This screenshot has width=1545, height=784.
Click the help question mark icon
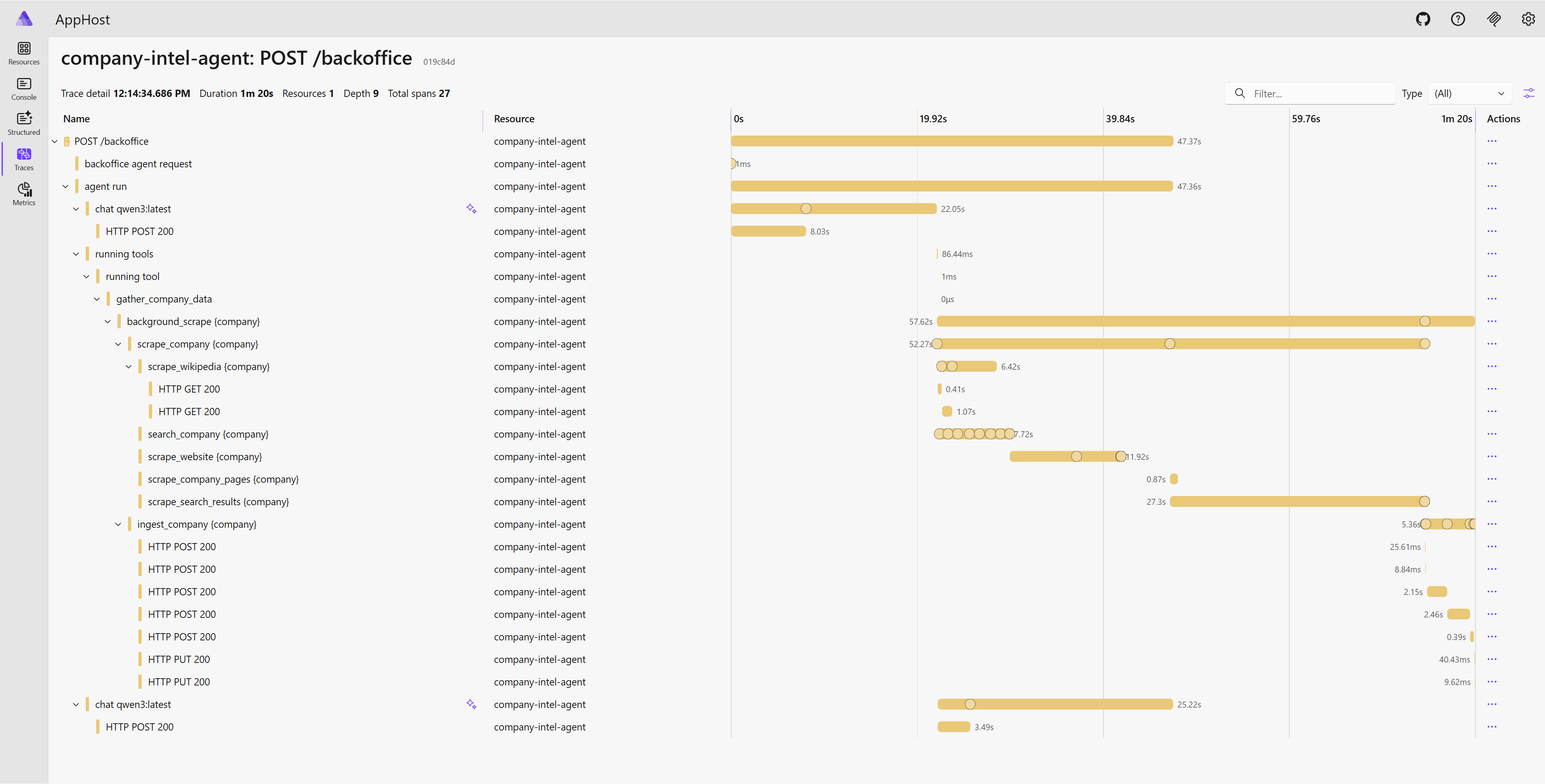(1457, 19)
